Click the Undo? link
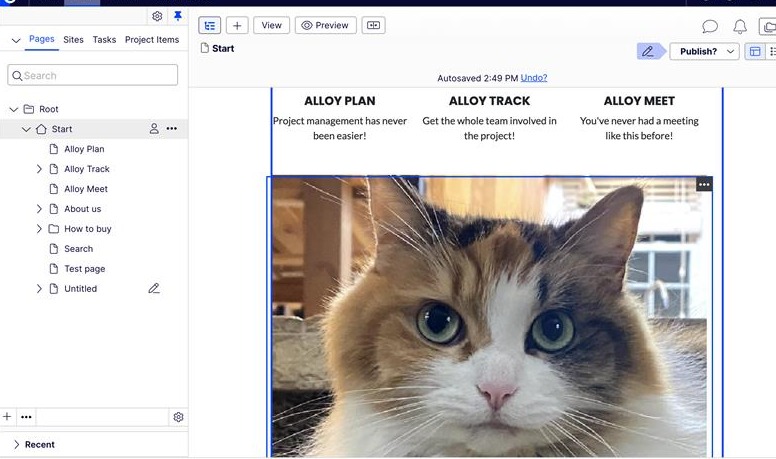776x459 pixels. click(534, 78)
